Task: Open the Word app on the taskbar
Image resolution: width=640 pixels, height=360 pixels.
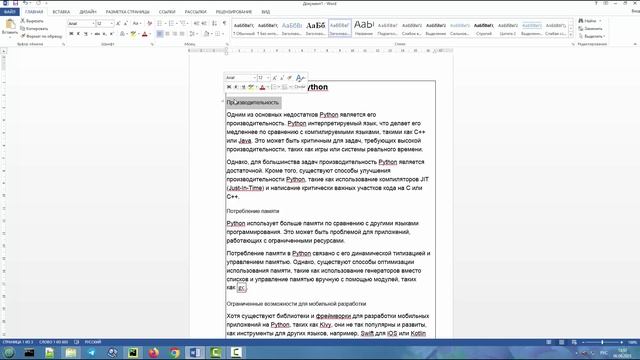Action: pos(195,353)
